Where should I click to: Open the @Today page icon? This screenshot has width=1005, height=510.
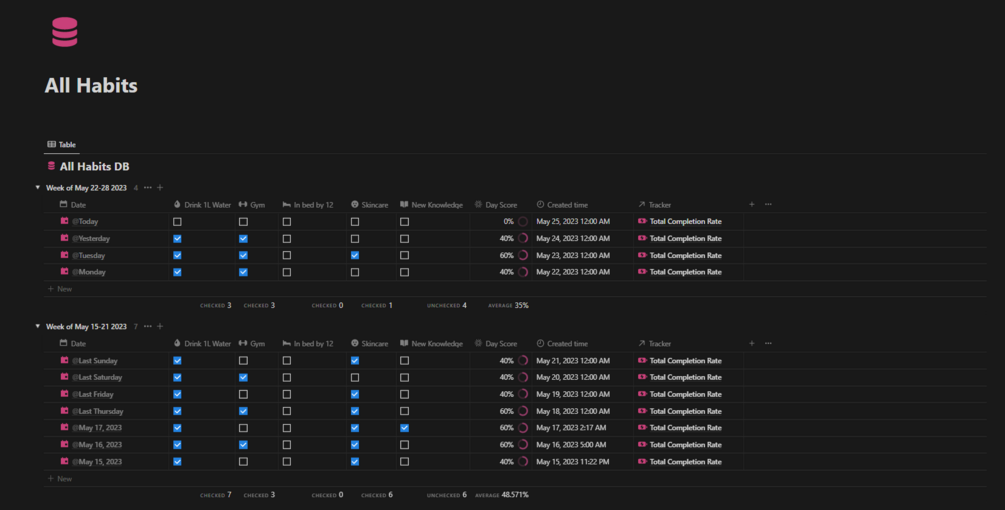[x=64, y=221]
